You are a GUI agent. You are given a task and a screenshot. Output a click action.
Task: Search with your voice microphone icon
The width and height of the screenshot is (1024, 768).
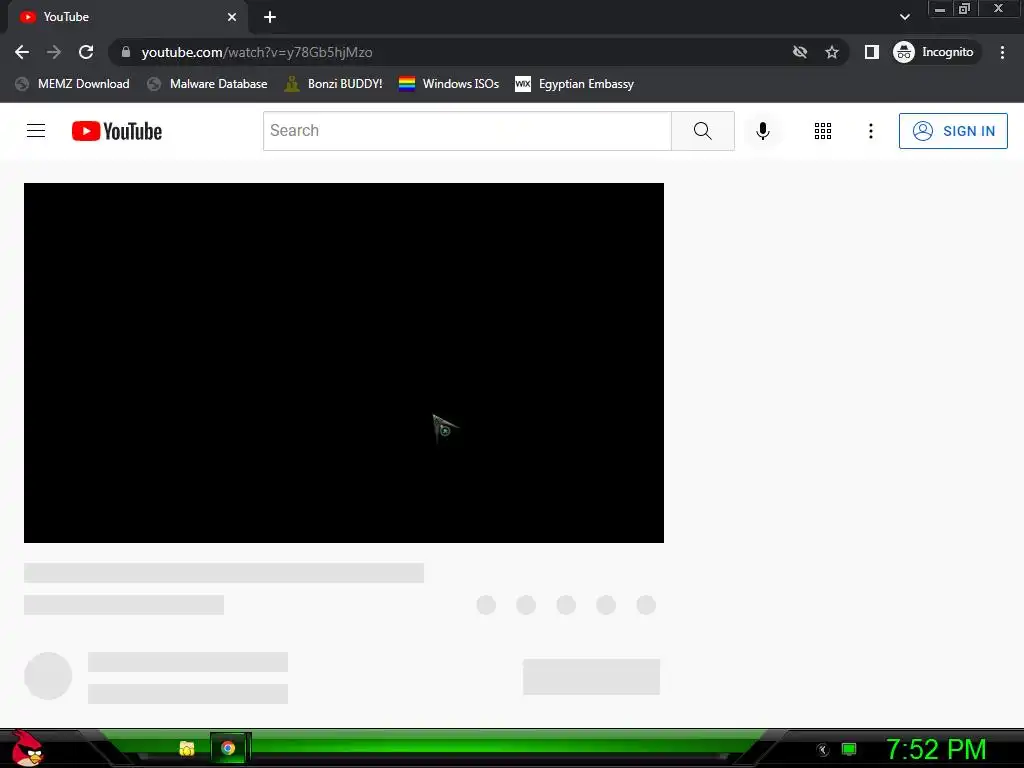click(x=762, y=131)
